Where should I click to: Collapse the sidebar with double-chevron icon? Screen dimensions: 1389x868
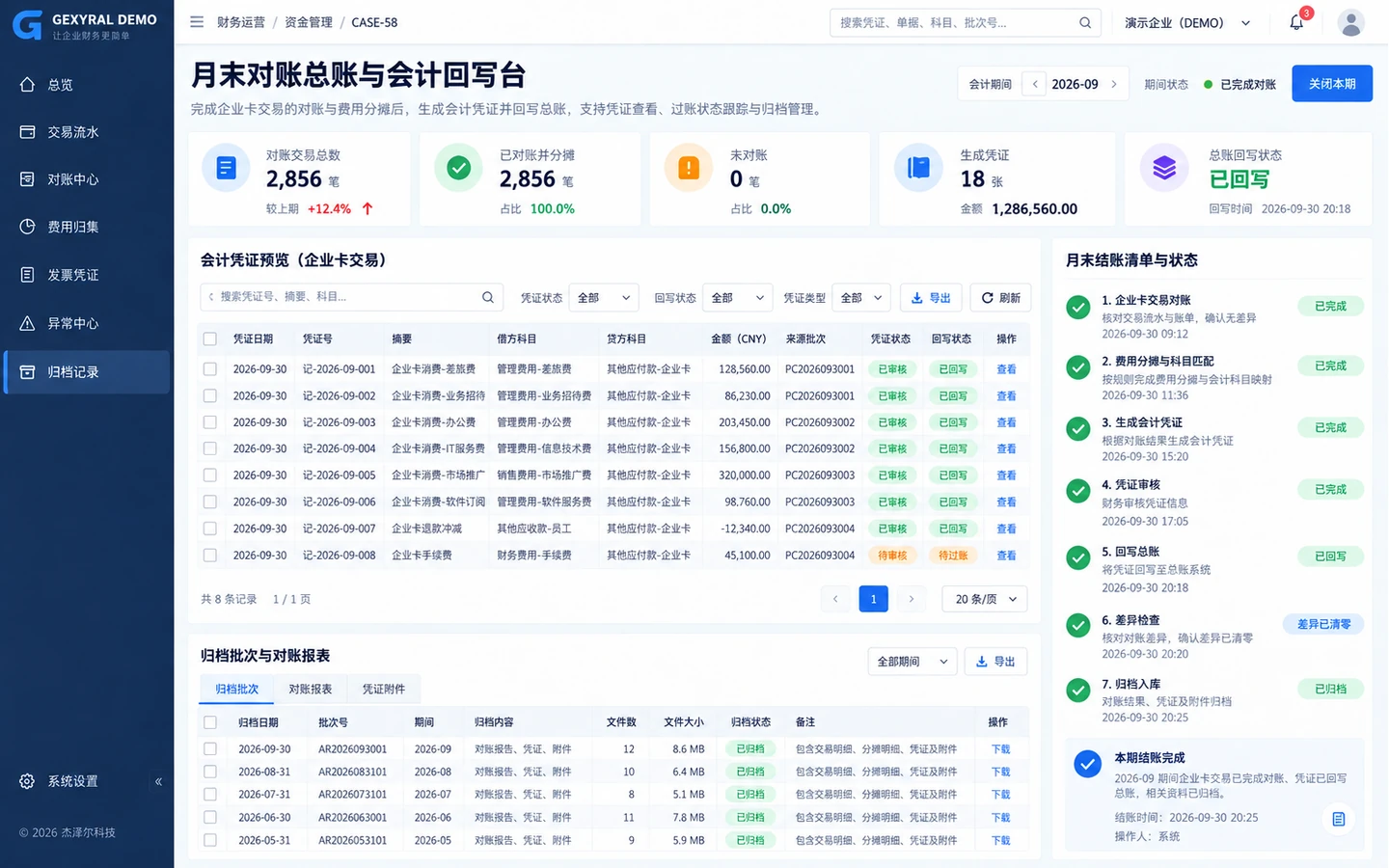pos(158,781)
